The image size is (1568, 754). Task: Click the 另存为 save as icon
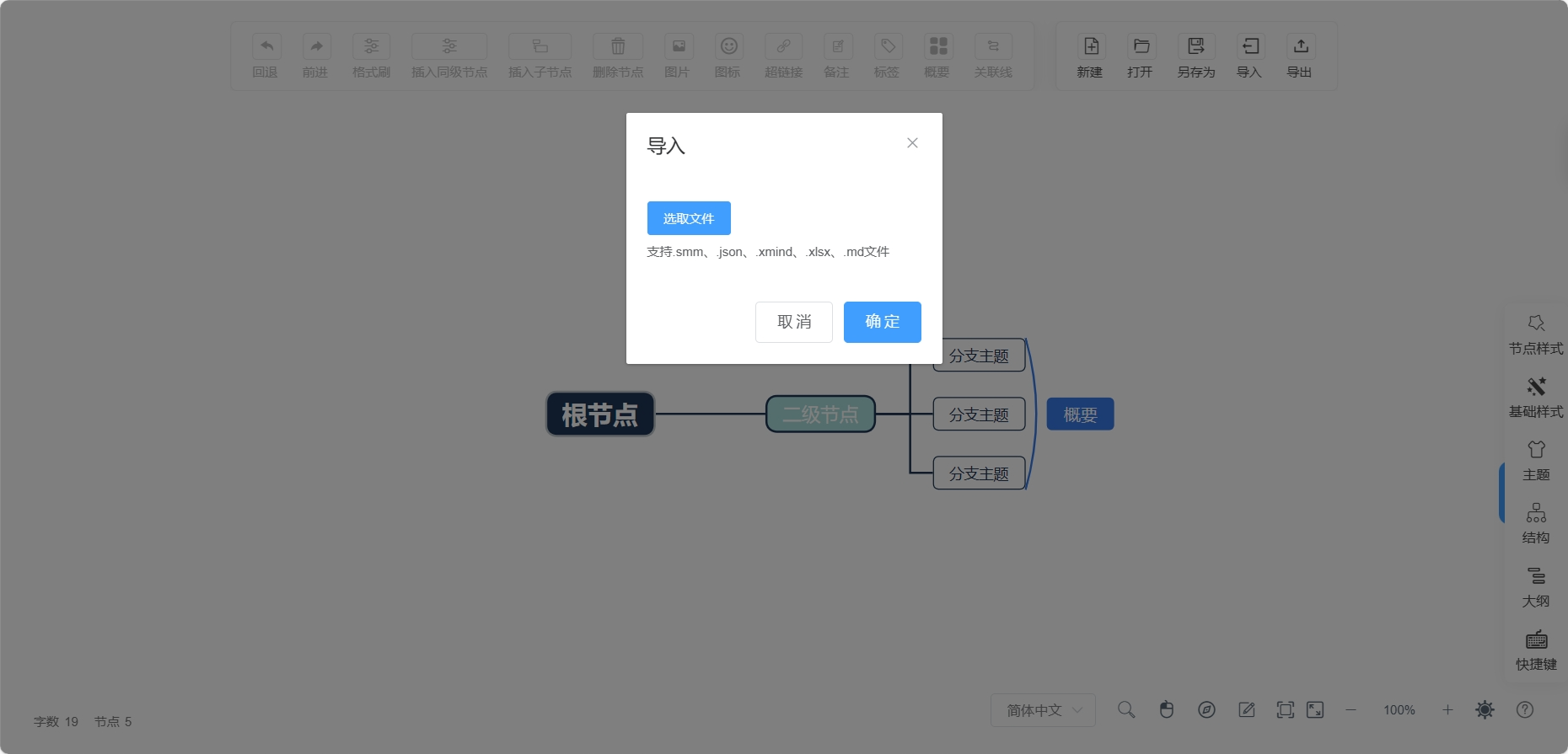click(1196, 46)
